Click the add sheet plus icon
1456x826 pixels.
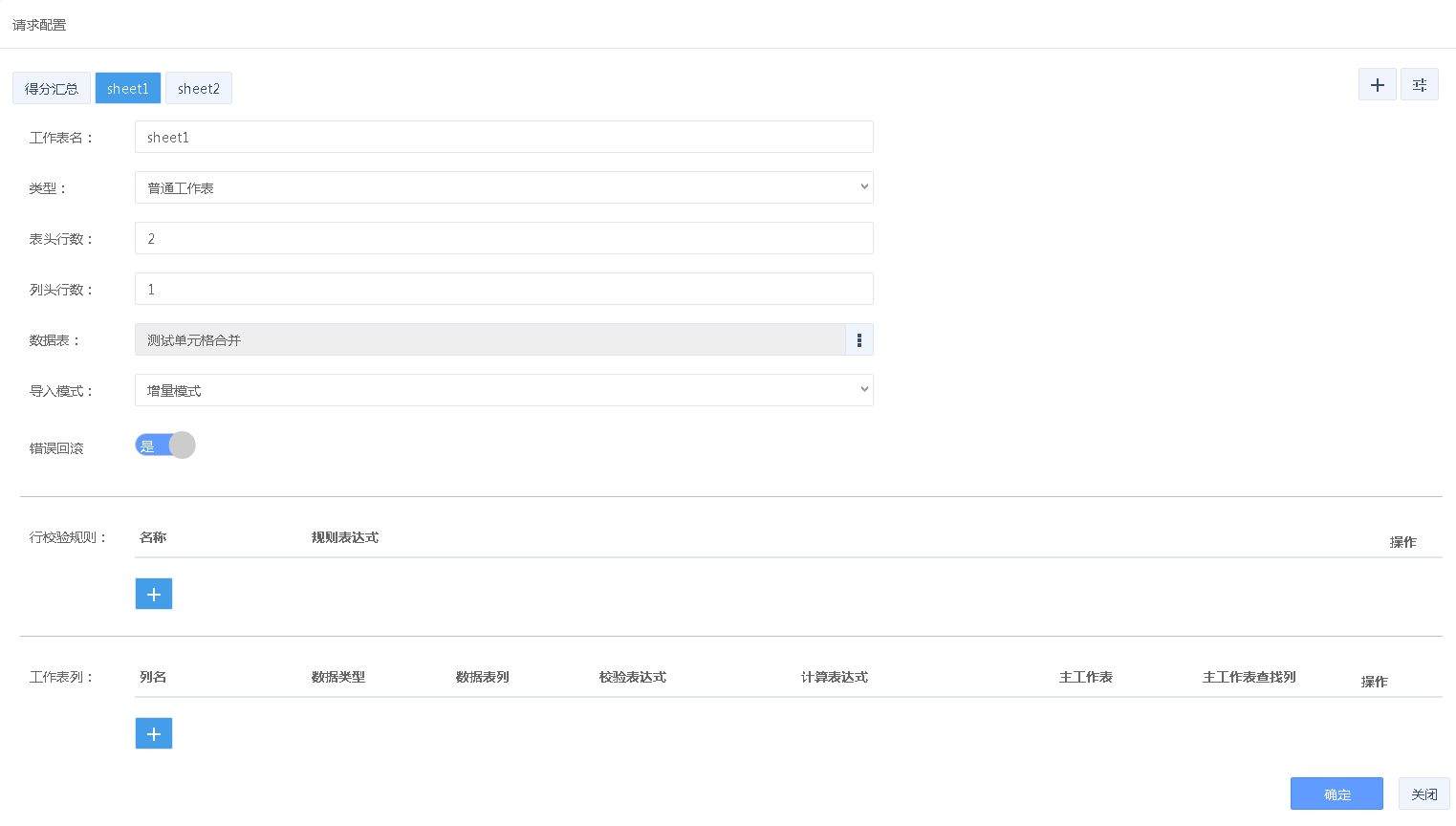pyautogui.click(x=1377, y=85)
